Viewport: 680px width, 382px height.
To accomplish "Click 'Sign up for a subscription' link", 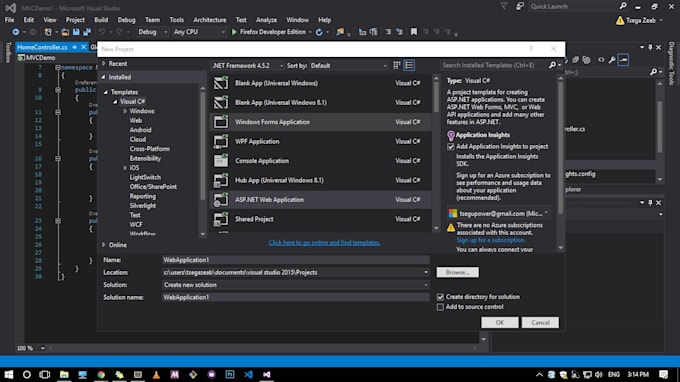I will pyautogui.click(x=490, y=240).
